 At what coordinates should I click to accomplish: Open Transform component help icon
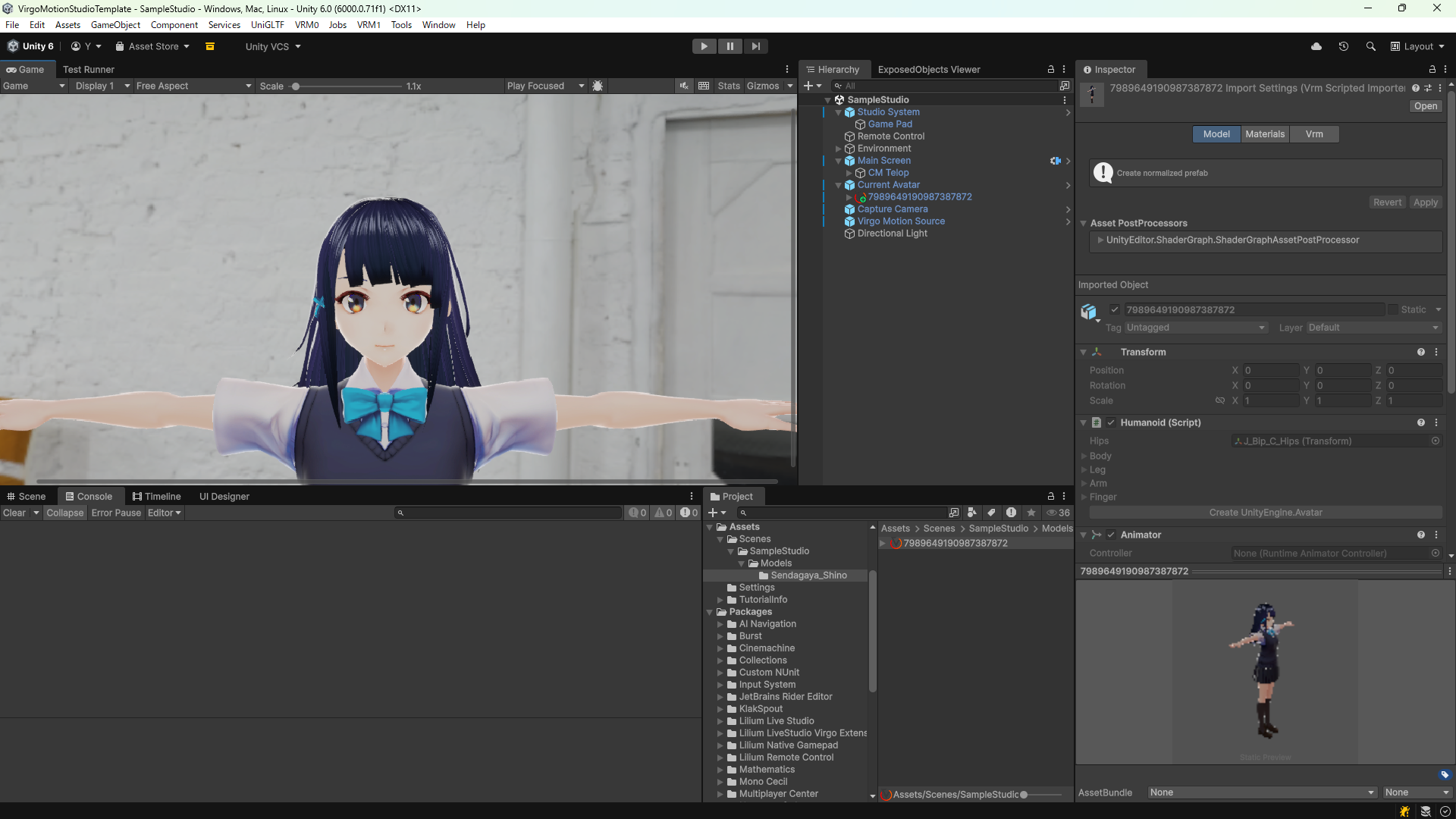(x=1421, y=352)
